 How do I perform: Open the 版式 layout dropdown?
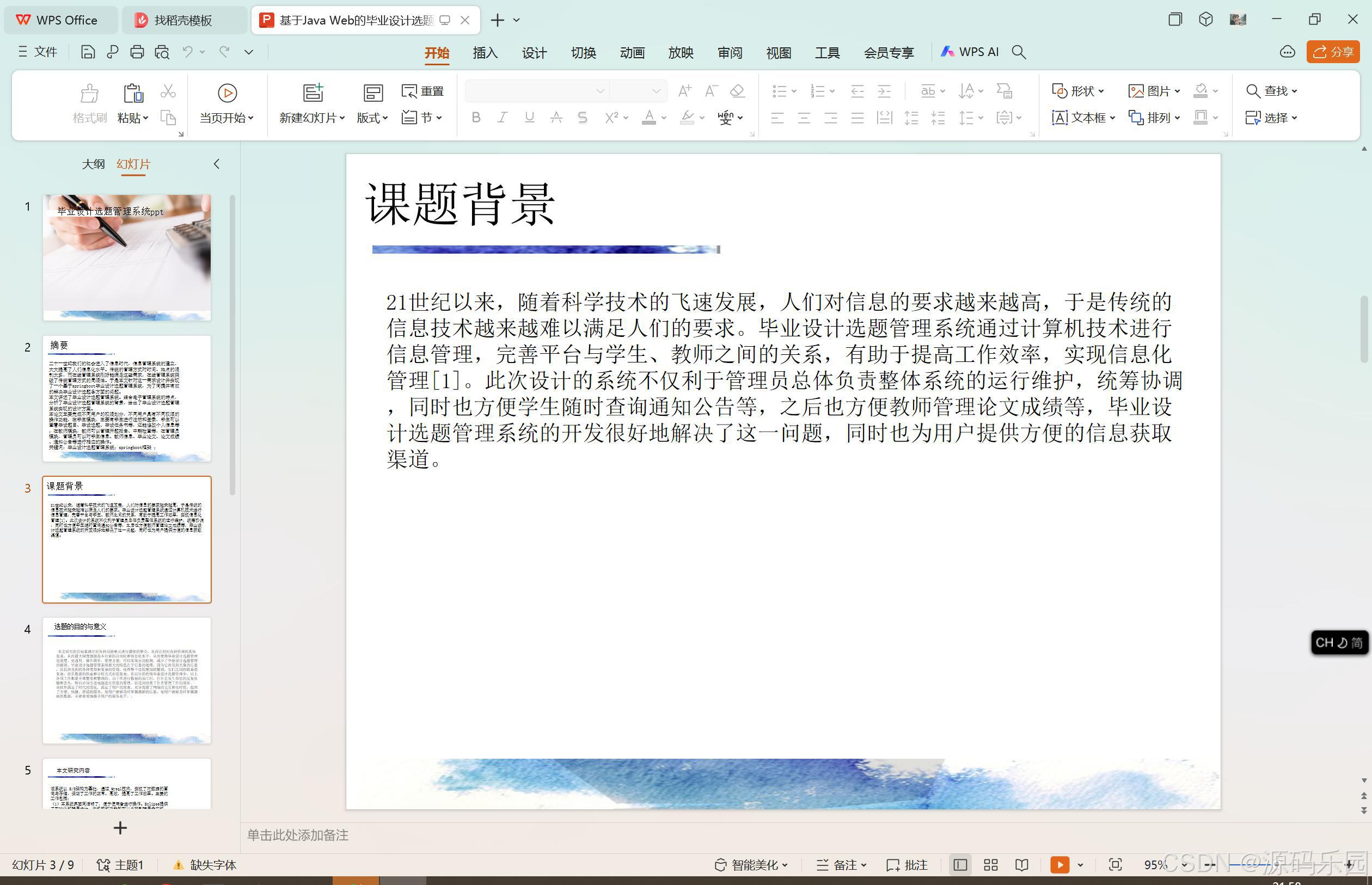tap(372, 118)
